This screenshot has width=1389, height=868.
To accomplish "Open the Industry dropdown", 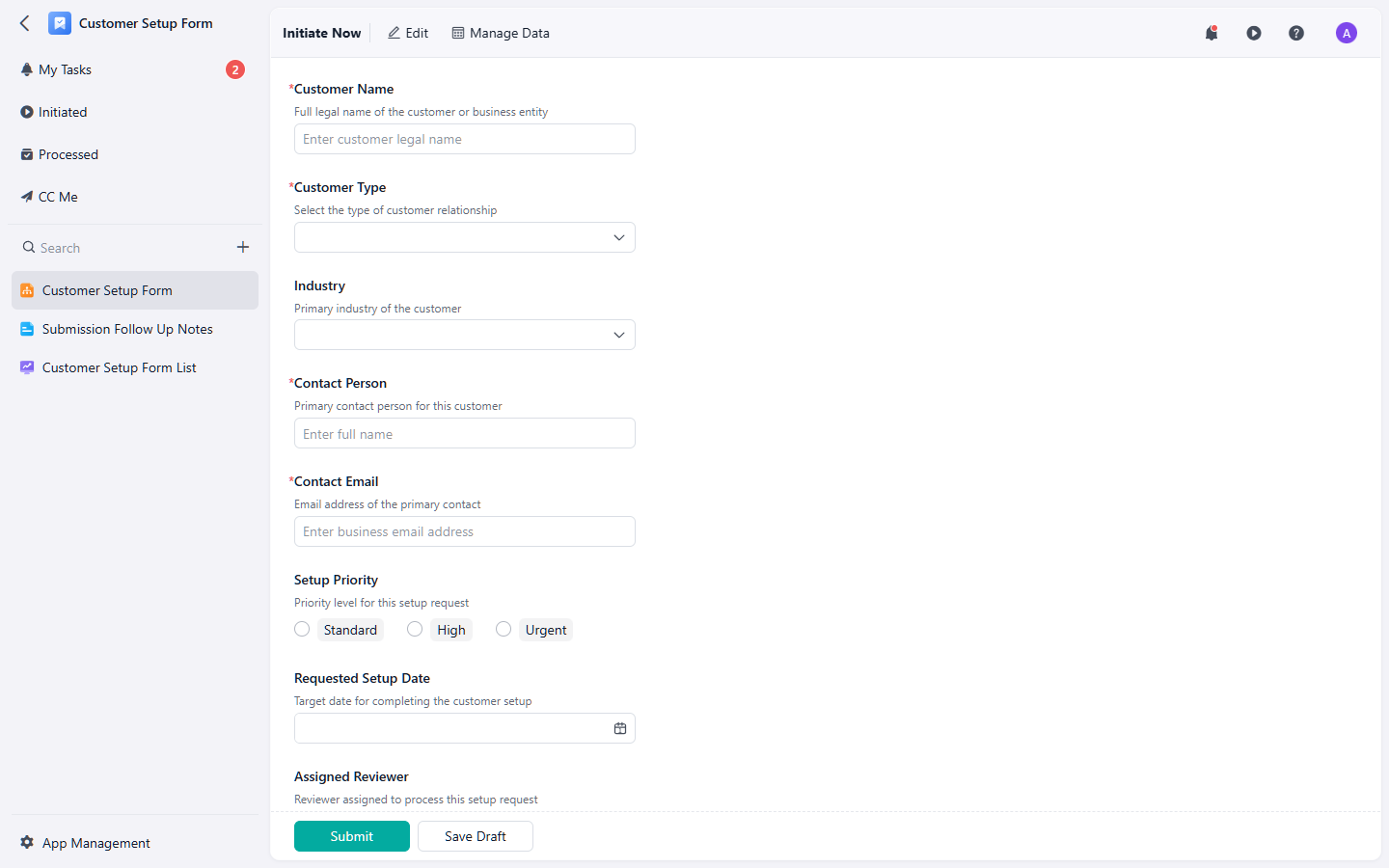I will (465, 335).
